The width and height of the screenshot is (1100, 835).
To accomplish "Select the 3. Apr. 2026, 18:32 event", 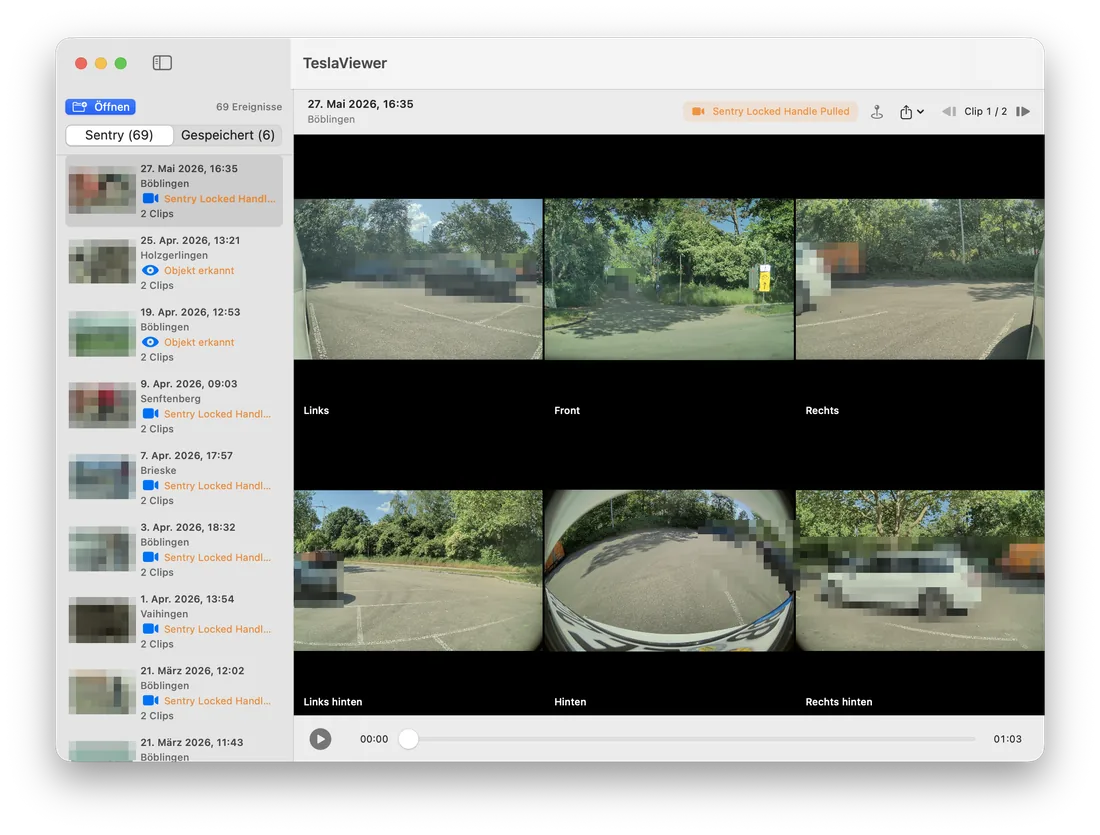I will pos(174,549).
